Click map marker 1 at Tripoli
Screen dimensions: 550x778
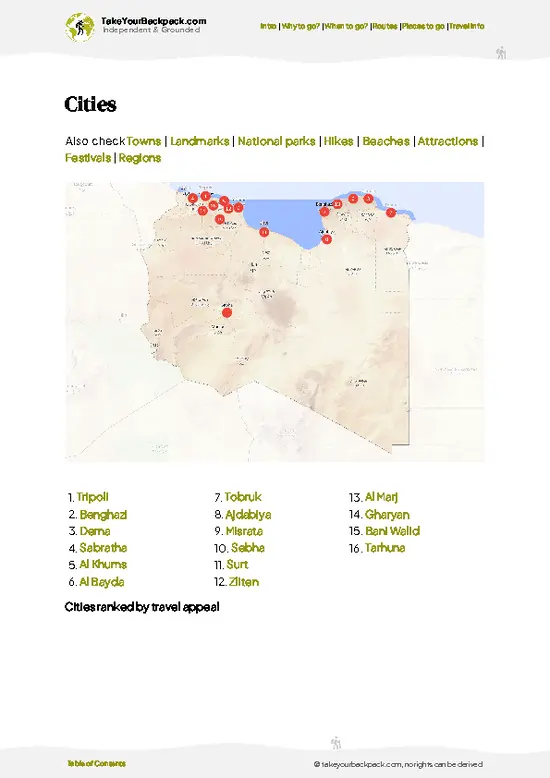point(205,196)
